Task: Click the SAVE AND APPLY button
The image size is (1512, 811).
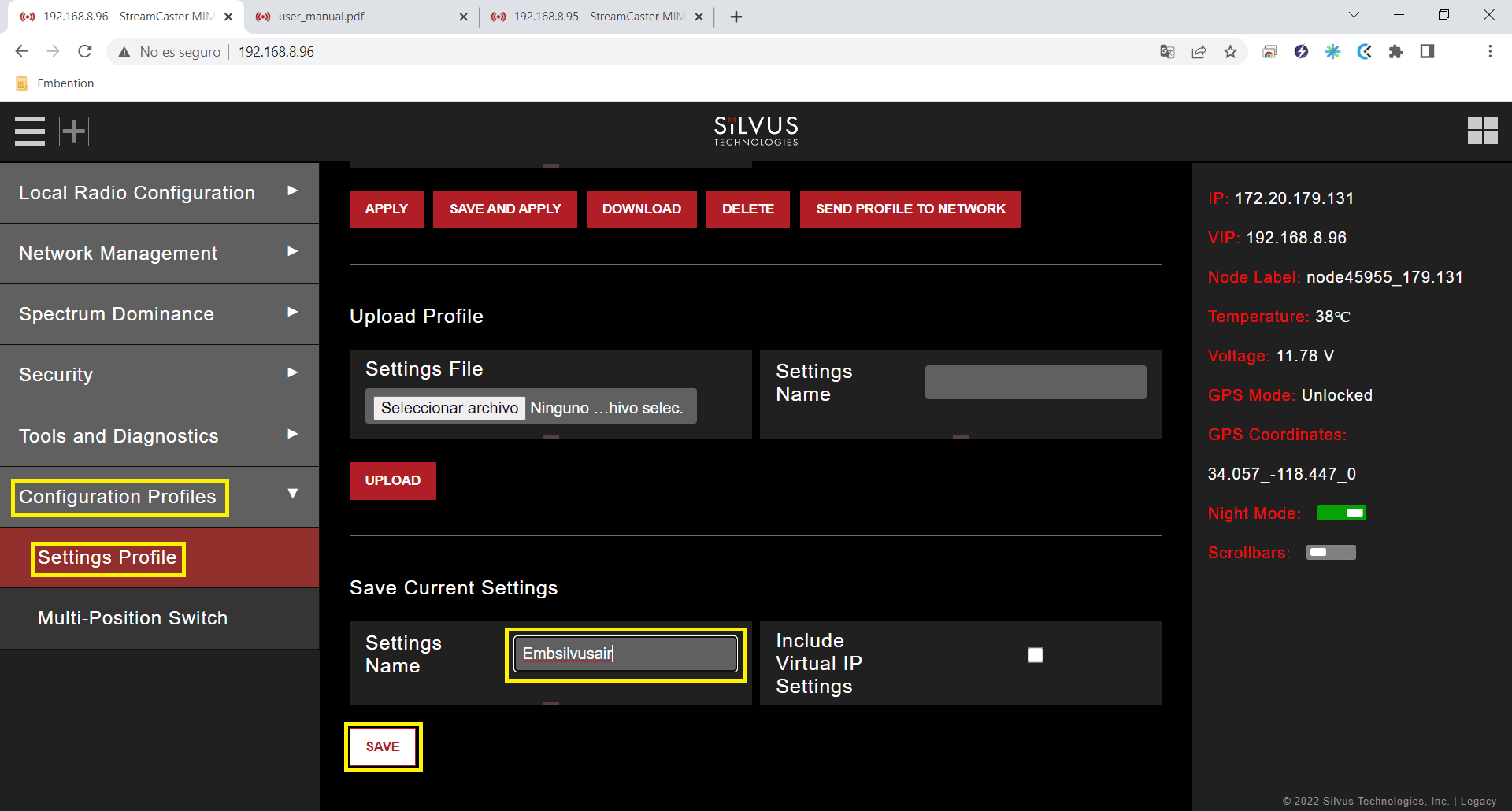Action: (x=505, y=209)
